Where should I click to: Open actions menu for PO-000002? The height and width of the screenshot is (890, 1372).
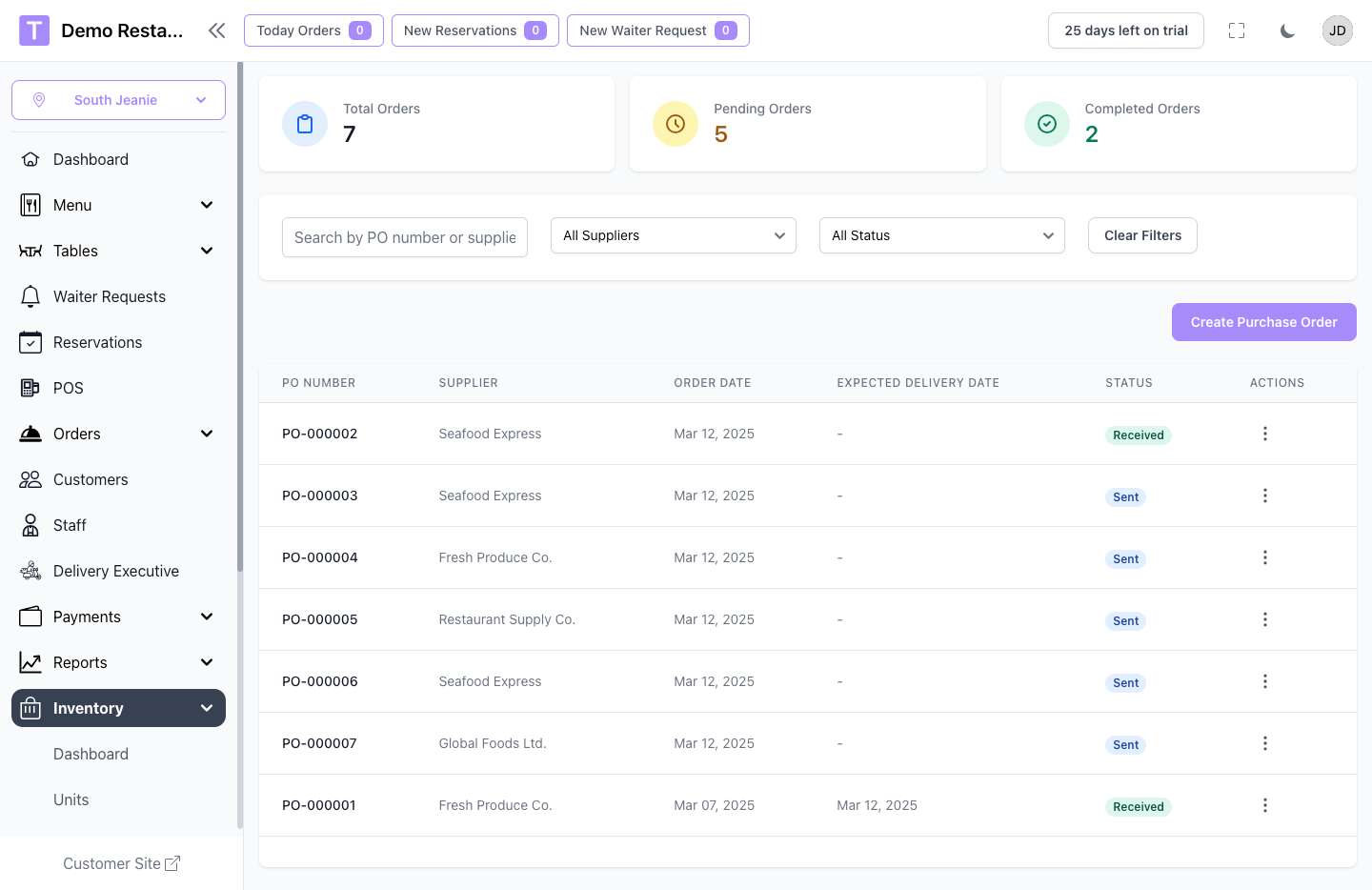pos(1264,434)
